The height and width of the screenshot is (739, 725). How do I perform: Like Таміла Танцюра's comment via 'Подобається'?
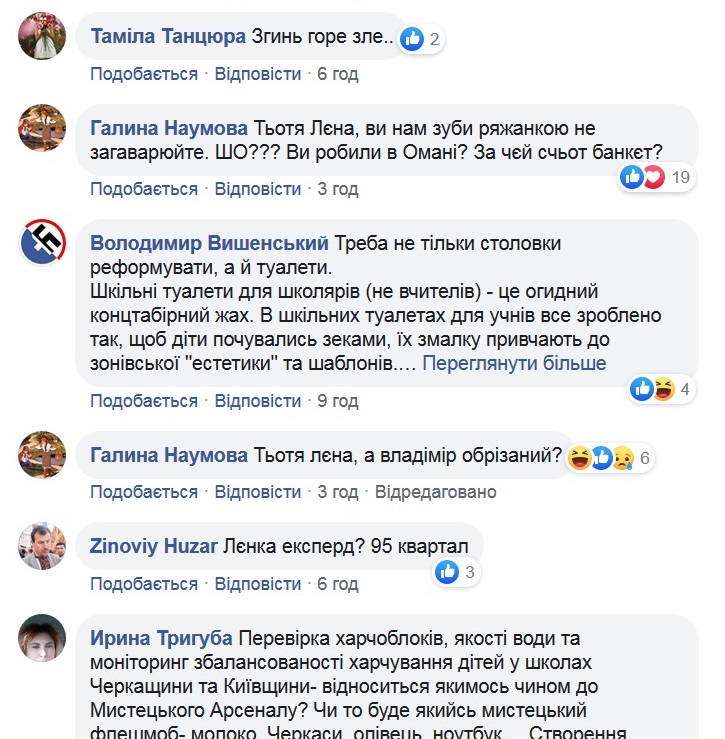coord(144,74)
